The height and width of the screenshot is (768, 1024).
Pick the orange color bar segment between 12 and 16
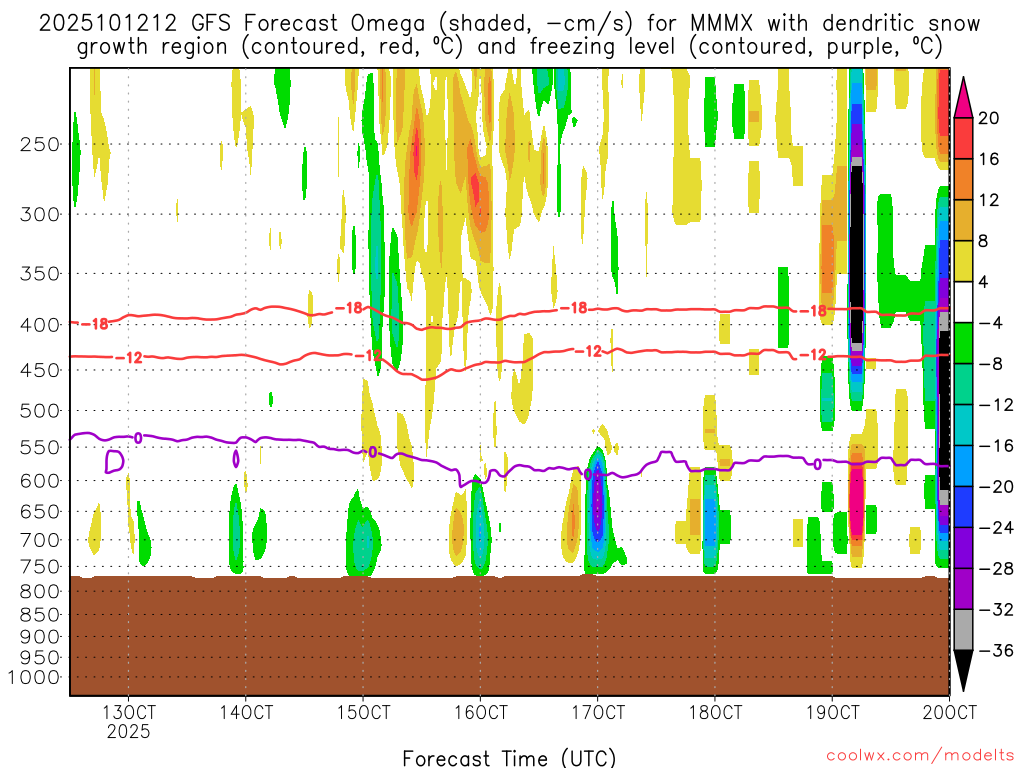coord(965,179)
